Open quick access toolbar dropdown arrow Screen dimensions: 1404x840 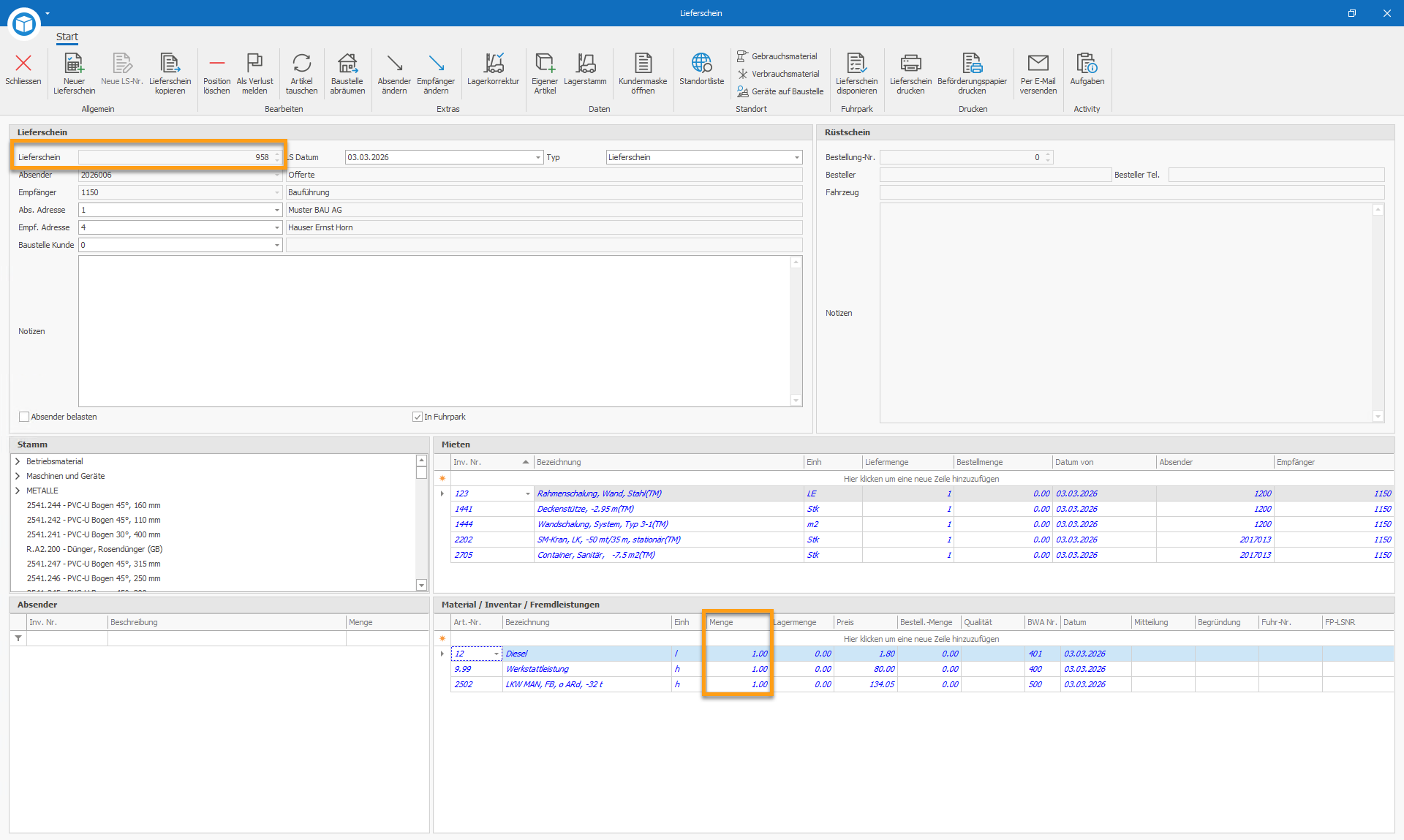(48, 13)
